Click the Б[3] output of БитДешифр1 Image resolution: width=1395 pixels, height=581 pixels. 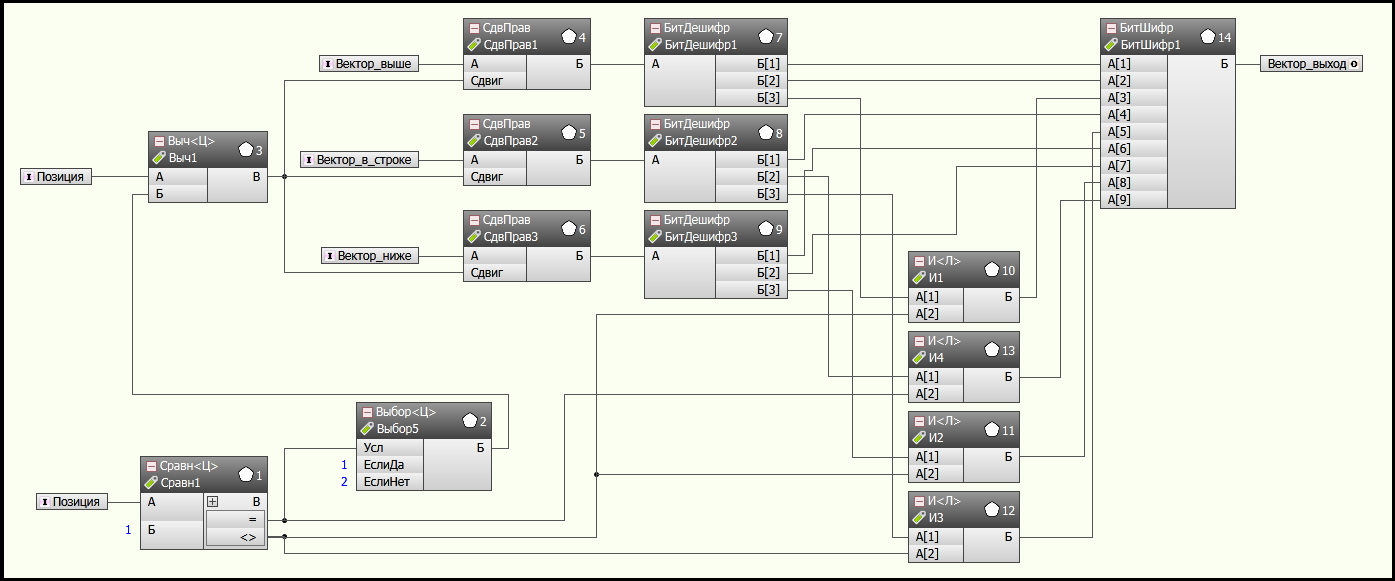pos(752,98)
